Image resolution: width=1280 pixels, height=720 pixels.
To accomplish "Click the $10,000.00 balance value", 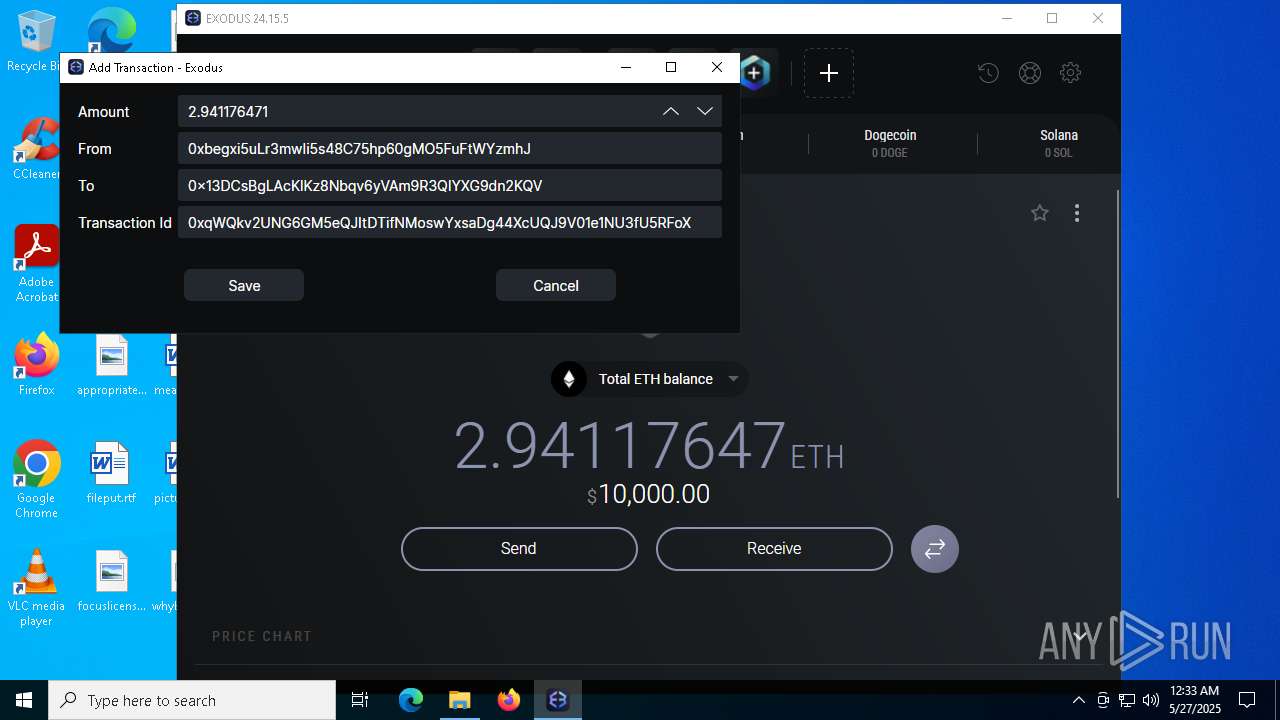I will coord(649,494).
